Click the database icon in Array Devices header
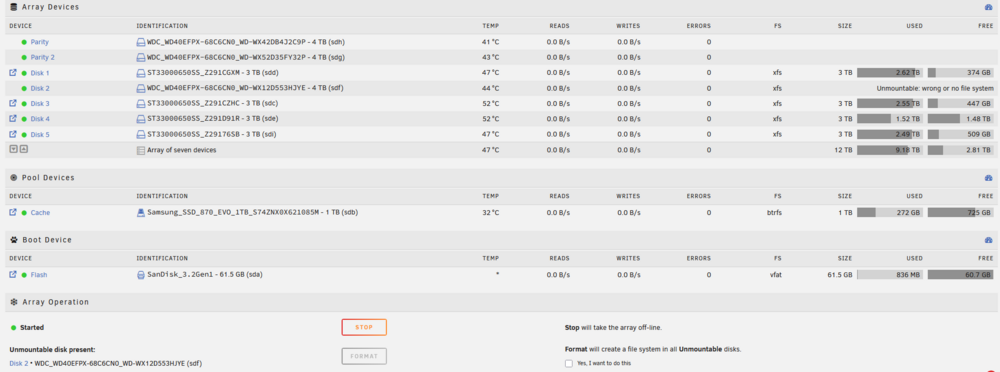This screenshot has width=1000, height=372. click(x=13, y=7)
